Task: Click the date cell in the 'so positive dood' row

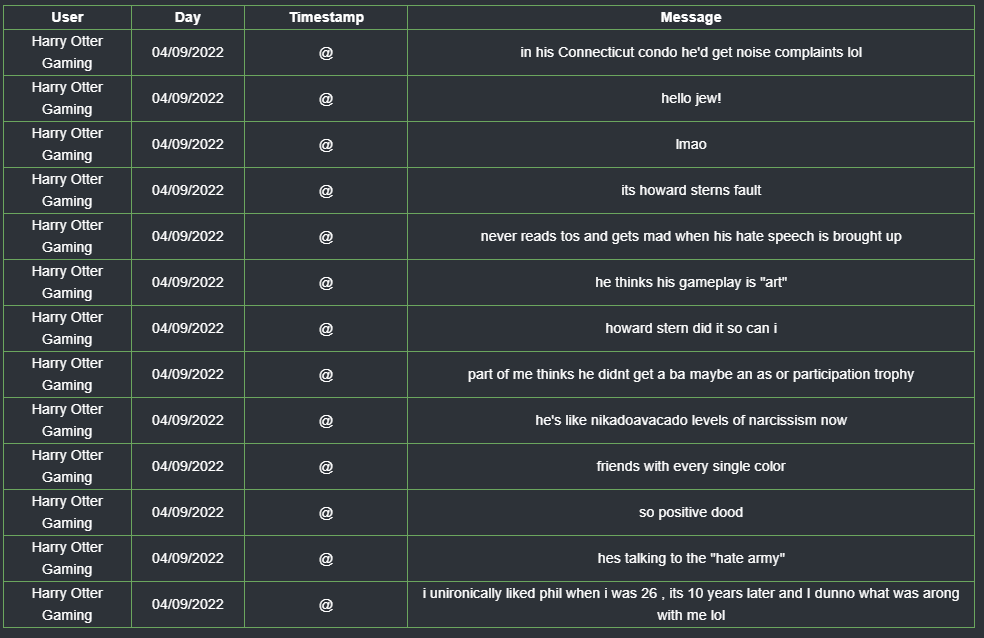Action: (188, 513)
